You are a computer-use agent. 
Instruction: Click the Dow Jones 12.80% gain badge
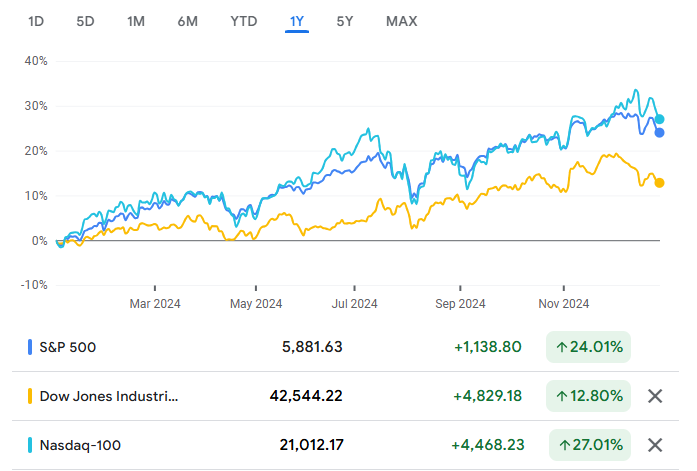click(588, 396)
